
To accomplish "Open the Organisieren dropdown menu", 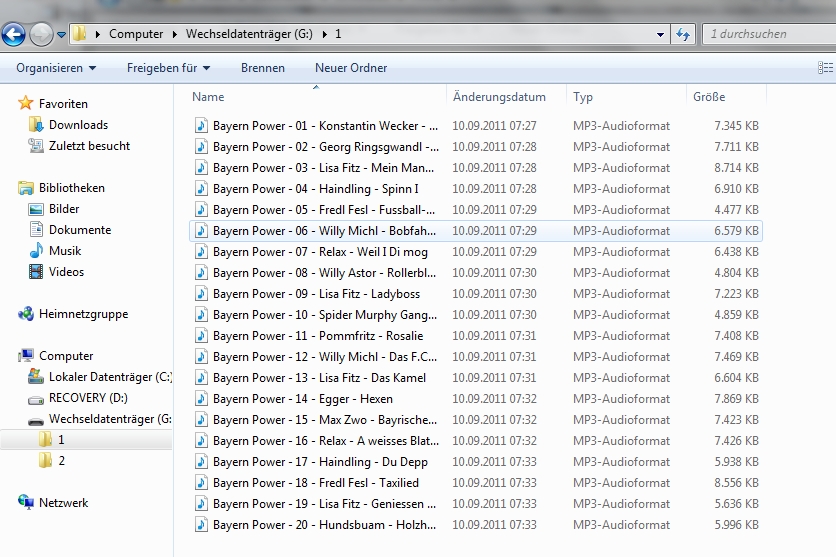I will coord(56,68).
